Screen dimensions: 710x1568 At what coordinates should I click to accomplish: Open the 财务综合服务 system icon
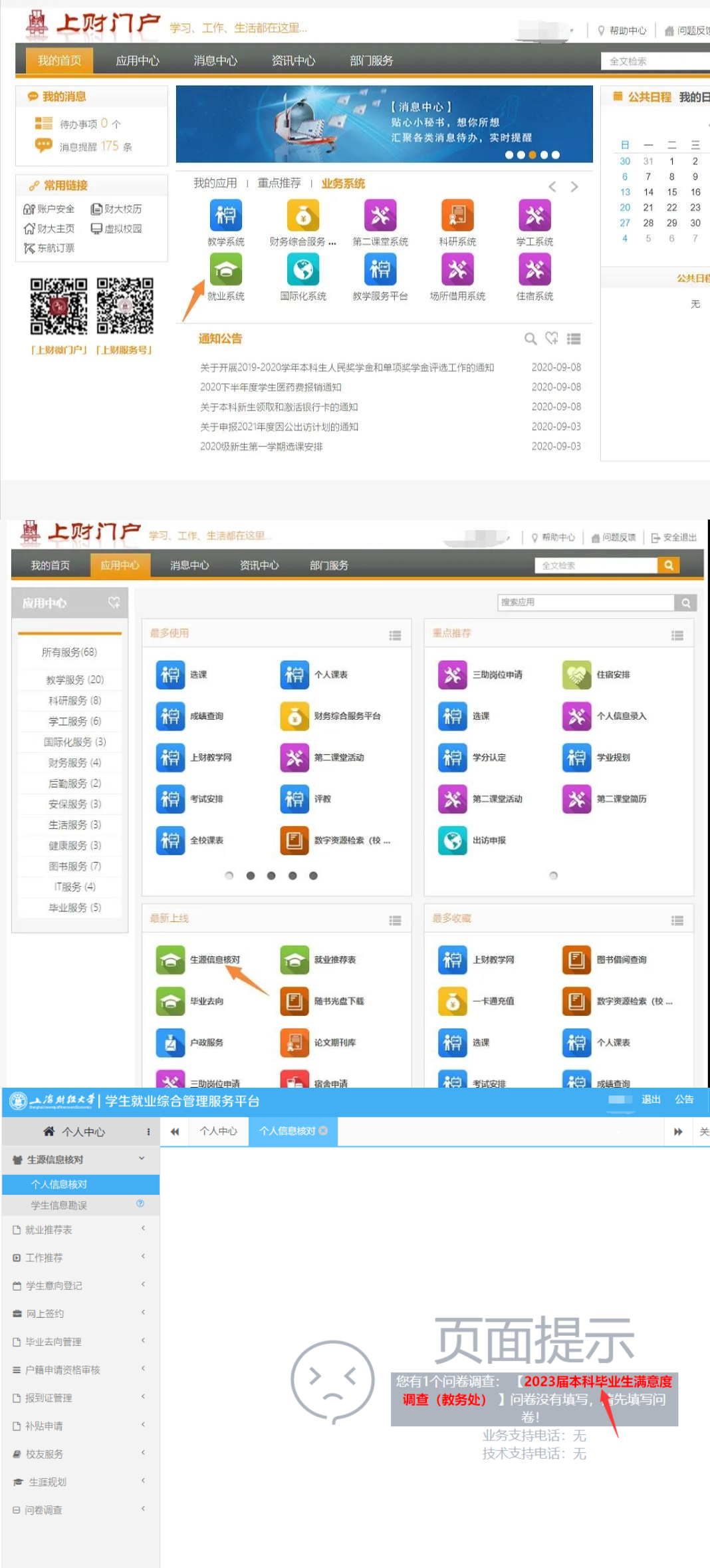pos(303,215)
